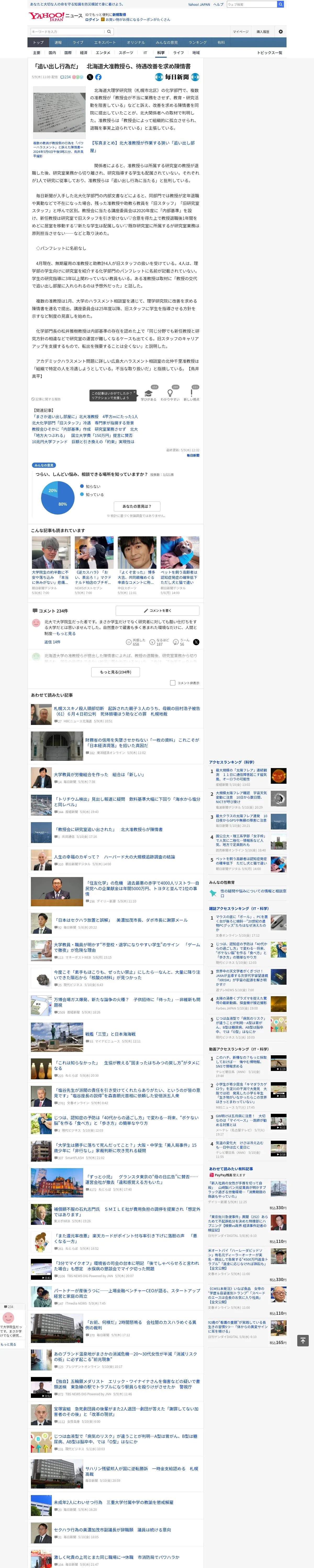314x1568 pixels.
Task: Share the top comment on X
Action: [x=196, y=642]
